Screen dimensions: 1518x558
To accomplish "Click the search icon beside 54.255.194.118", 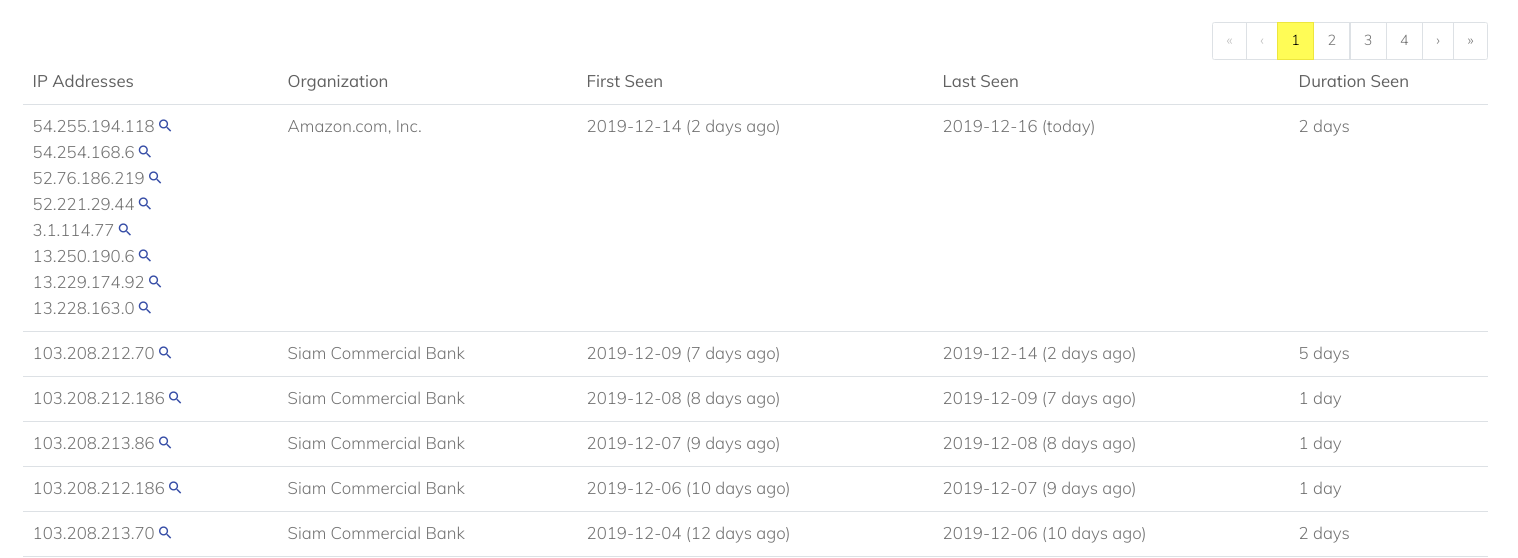I will click(166, 126).
